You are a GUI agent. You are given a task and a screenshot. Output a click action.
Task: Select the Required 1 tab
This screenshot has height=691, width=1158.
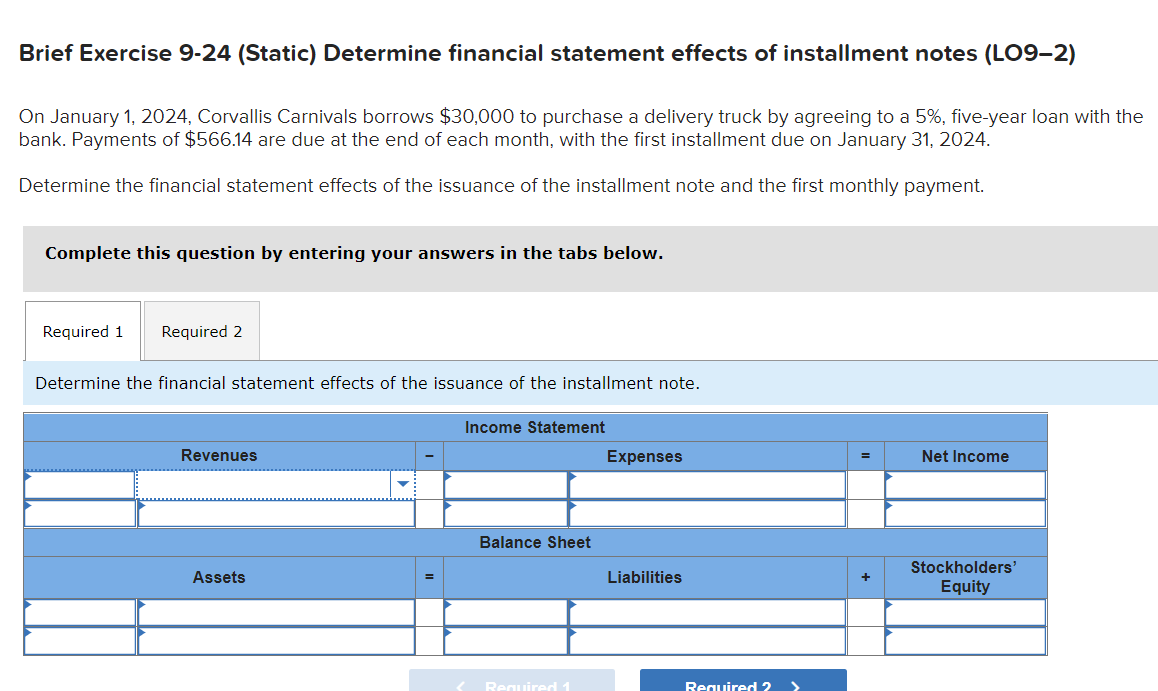[x=82, y=331]
